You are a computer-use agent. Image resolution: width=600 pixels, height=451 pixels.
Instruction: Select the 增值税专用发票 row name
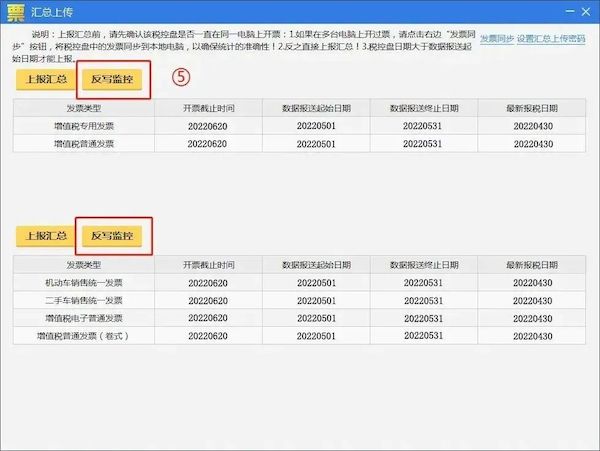coord(84,126)
